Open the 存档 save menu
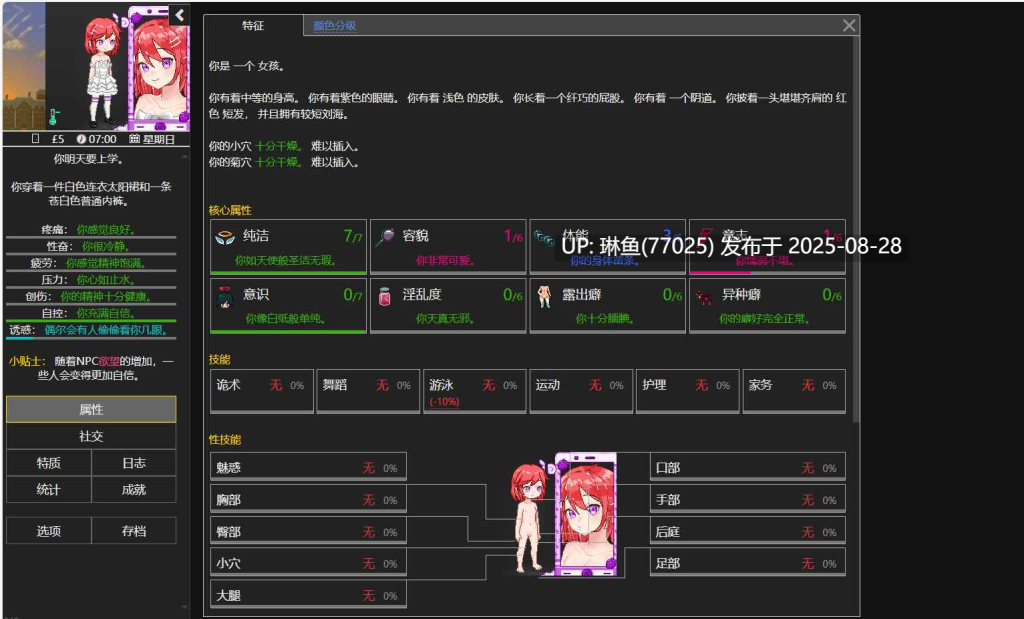This screenshot has width=1024, height=619. coord(134,531)
